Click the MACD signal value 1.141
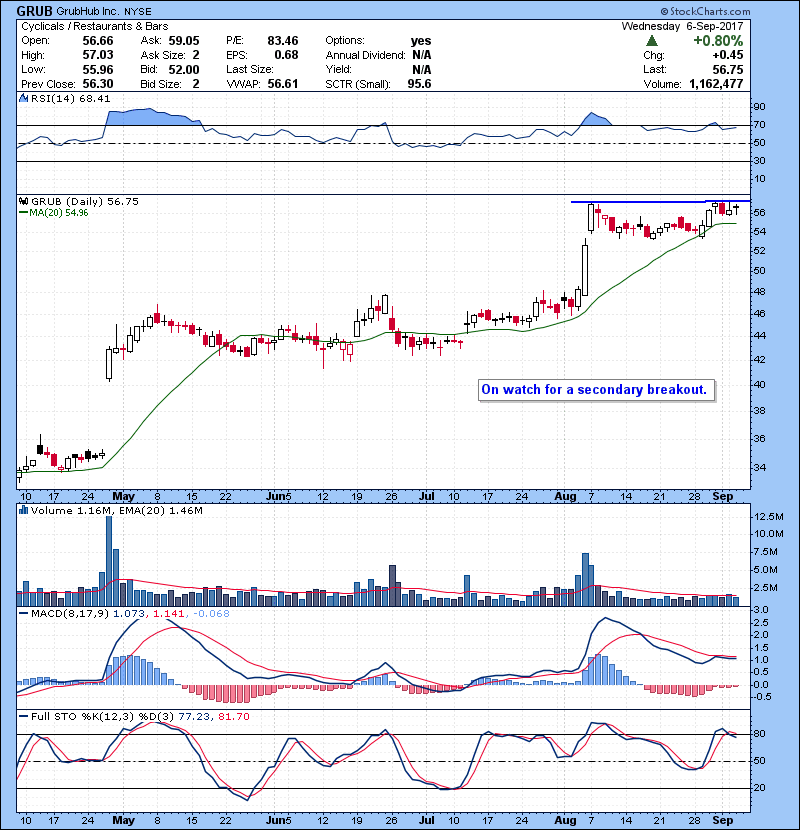The height and width of the screenshot is (830, 800). click(x=168, y=614)
